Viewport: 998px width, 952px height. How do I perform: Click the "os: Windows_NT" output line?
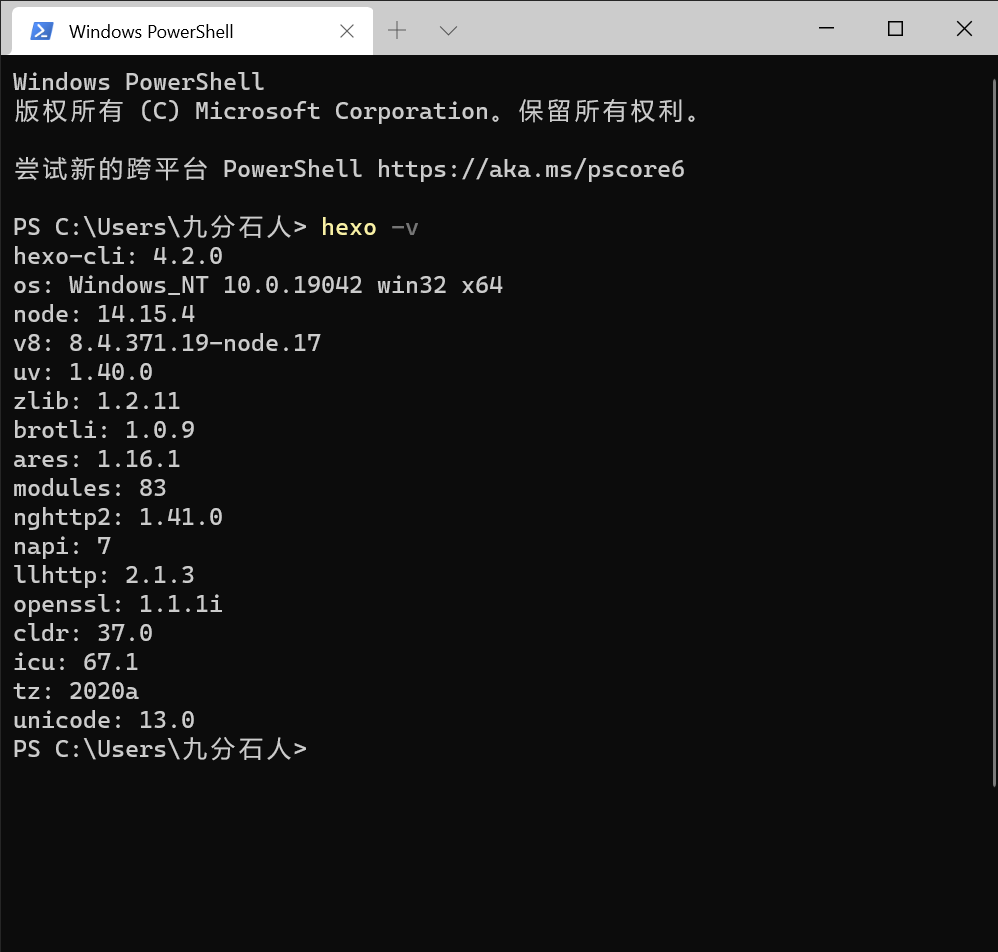(x=258, y=286)
